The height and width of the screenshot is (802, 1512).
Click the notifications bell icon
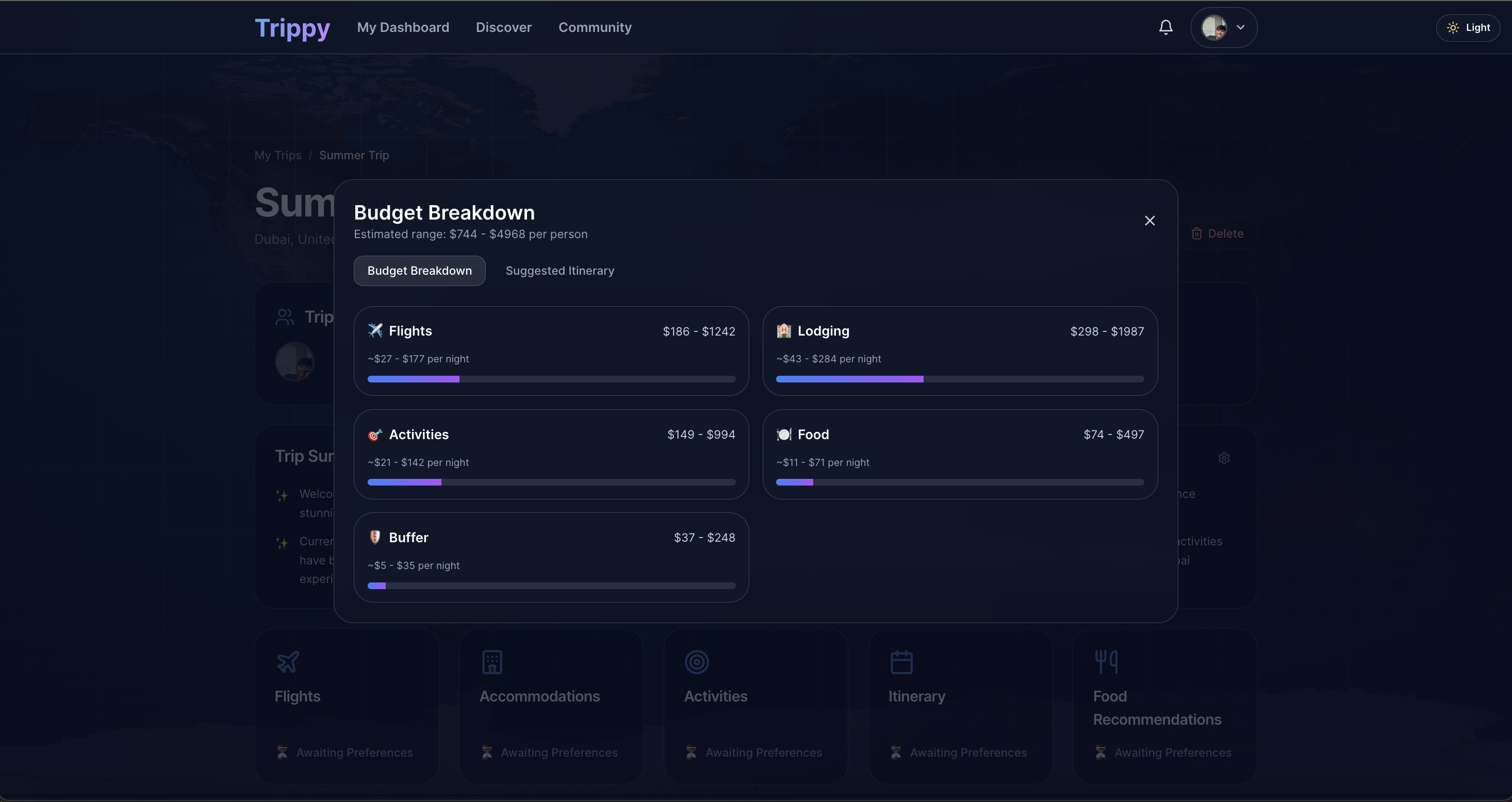click(1165, 27)
